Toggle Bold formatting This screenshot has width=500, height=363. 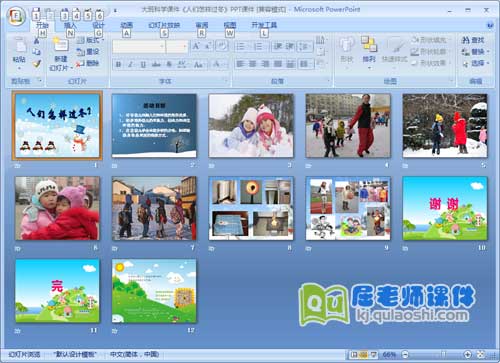pyautogui.click(x=118, y=64)
